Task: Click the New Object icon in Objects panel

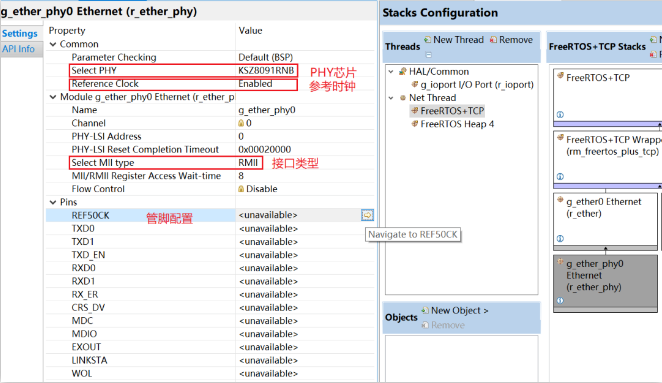Action: pos(425,310)
